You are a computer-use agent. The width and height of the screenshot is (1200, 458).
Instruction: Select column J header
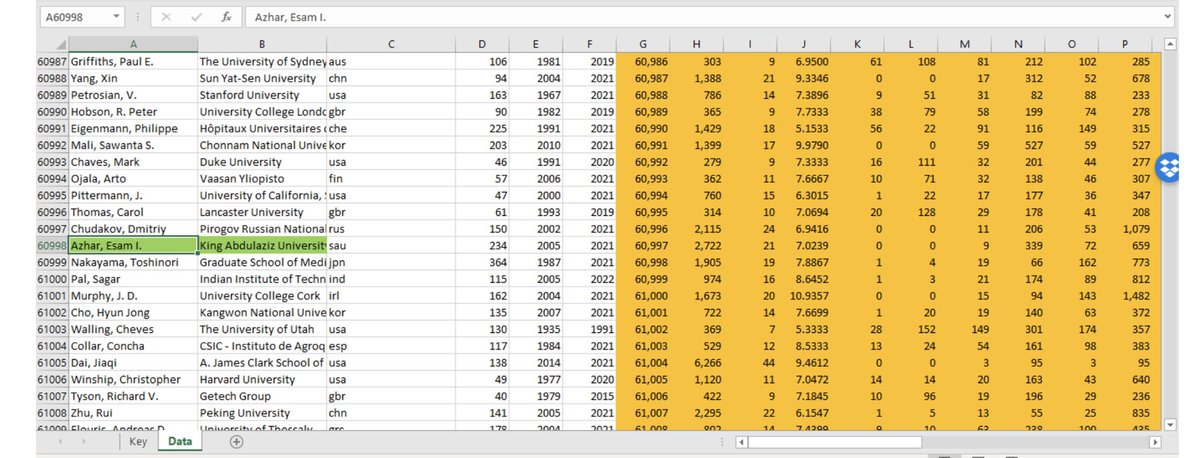(x=803, y=44)
